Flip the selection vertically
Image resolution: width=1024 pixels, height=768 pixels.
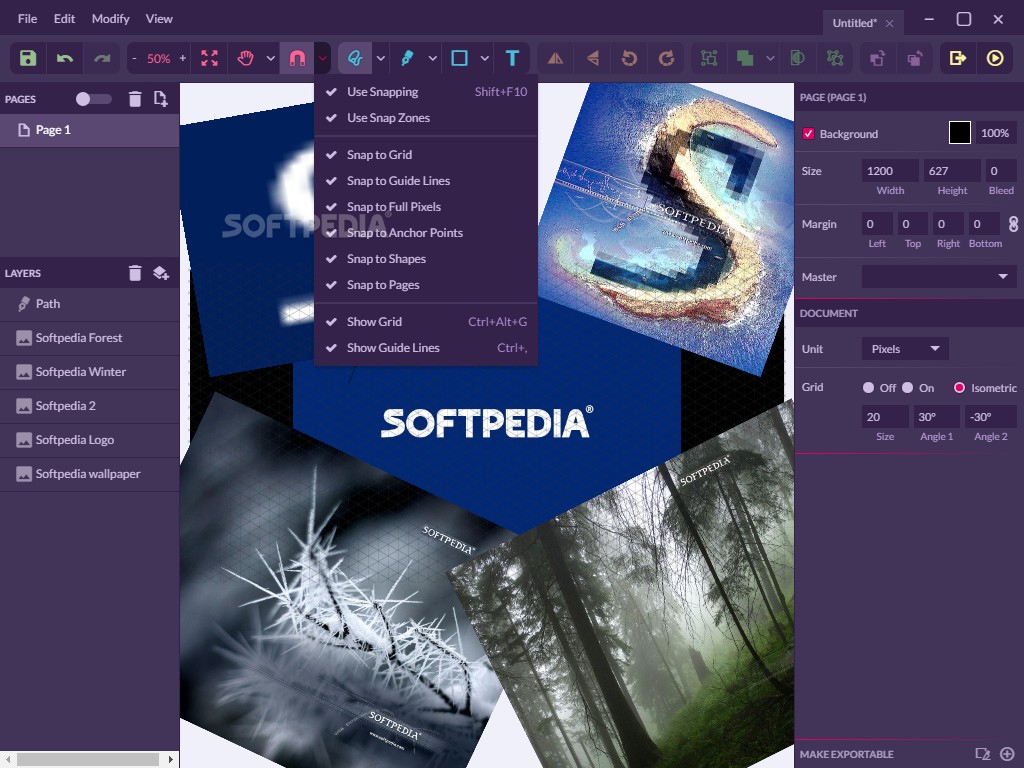point(592,58)
